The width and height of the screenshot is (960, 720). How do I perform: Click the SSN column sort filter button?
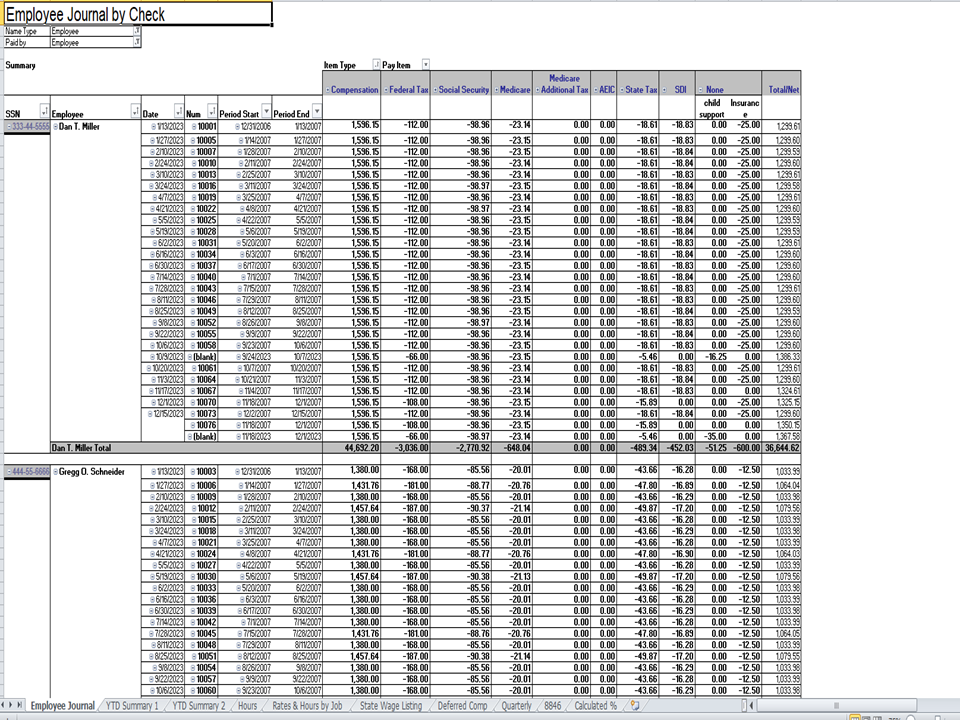[43, 111]
